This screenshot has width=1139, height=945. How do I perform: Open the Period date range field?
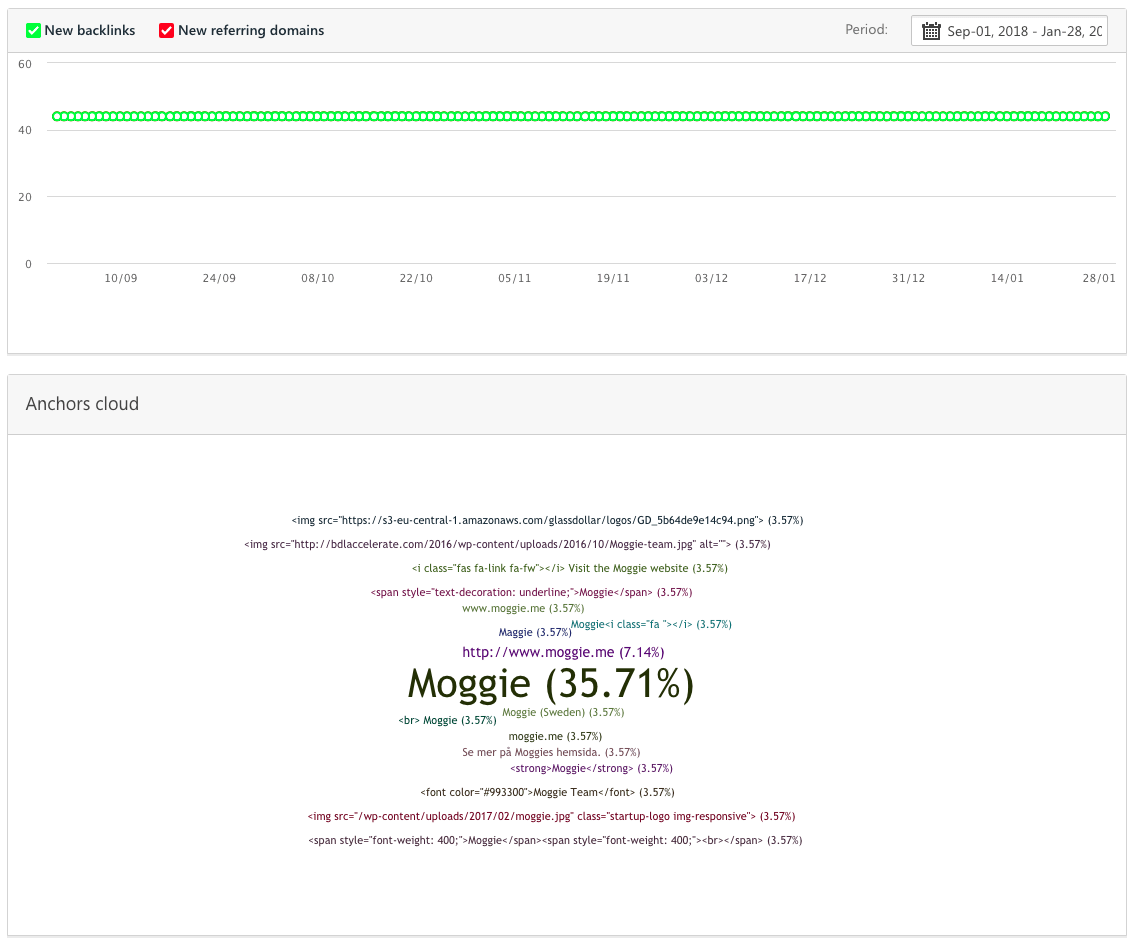pyautogui.click(x=1009, y=31)
